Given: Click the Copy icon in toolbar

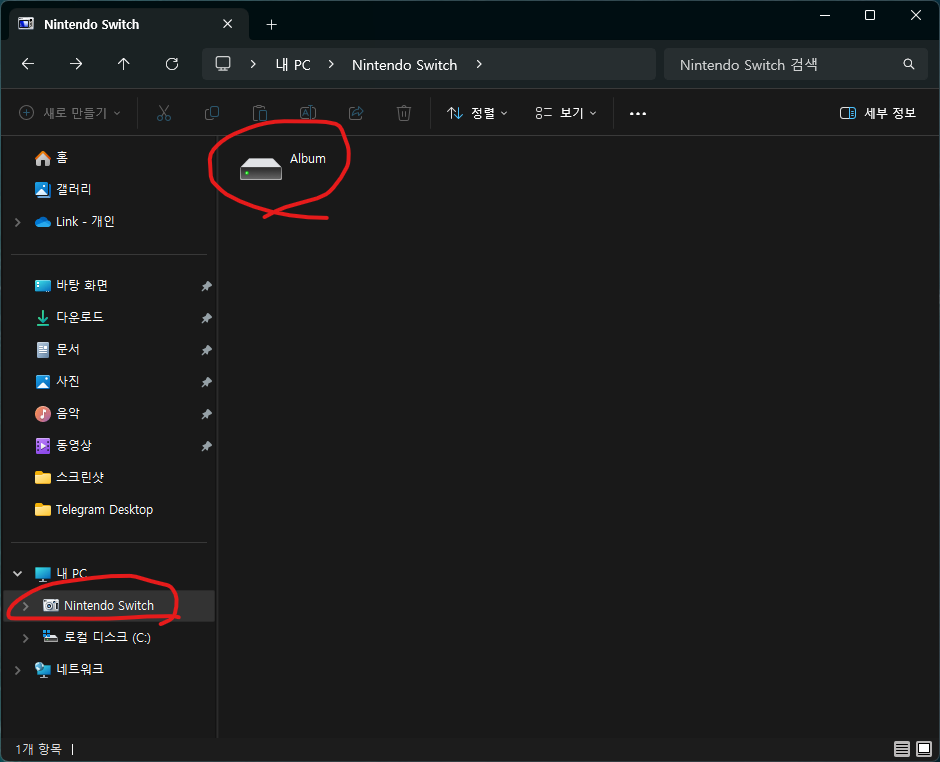Looking at the screenshot, I should 212,113.
